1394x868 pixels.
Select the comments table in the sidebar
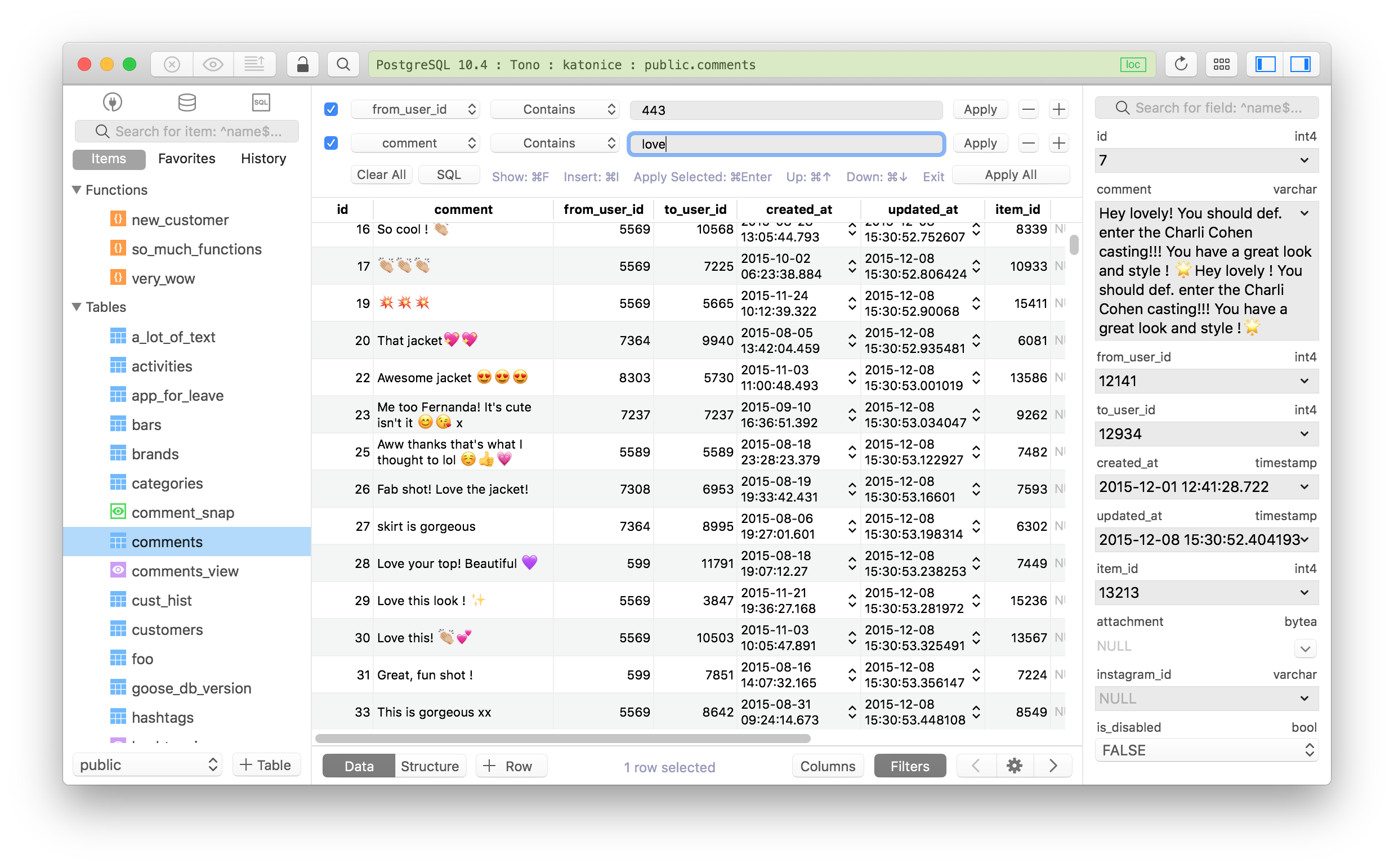coord(167,541)
